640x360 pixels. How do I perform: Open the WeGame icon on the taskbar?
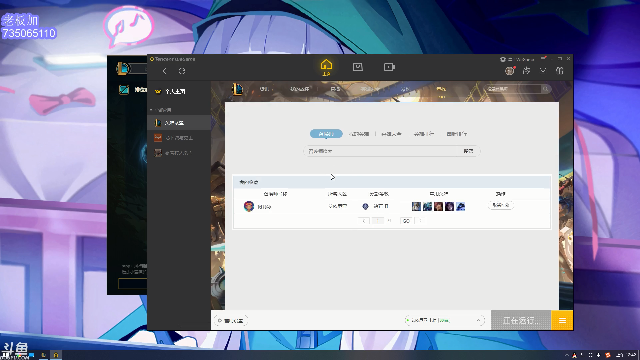pyautogui.click(x=56, y=355)
